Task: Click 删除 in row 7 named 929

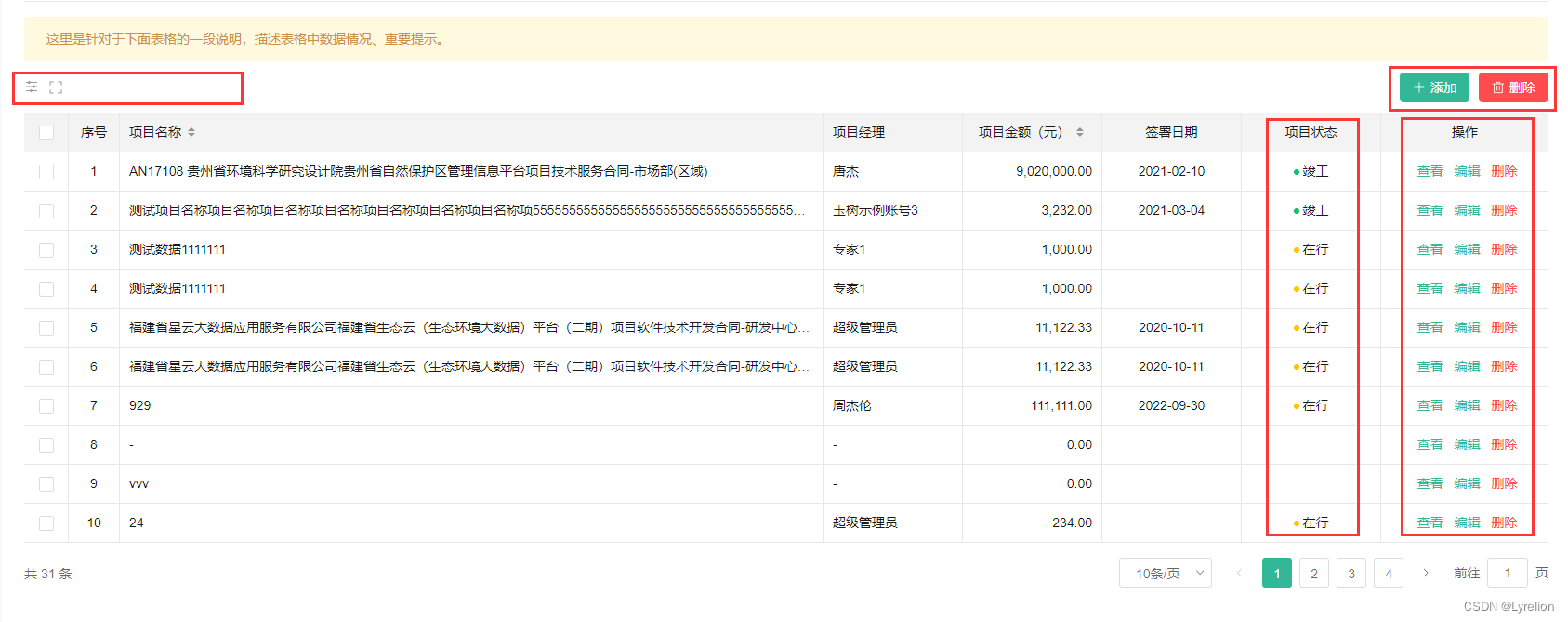Action: pos(1504,405)
